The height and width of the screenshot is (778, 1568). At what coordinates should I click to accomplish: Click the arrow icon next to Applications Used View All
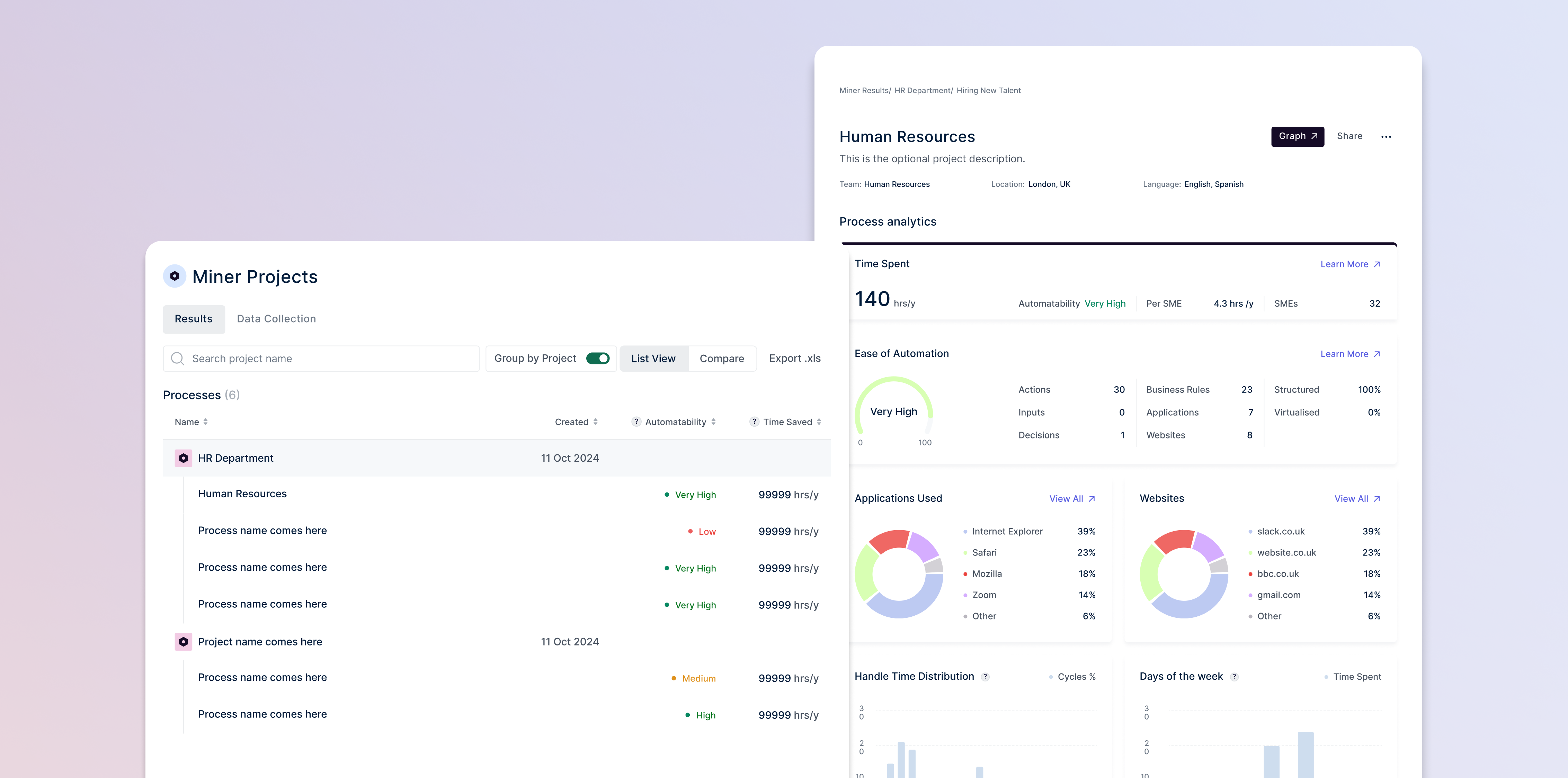[x=1092, y=499]
